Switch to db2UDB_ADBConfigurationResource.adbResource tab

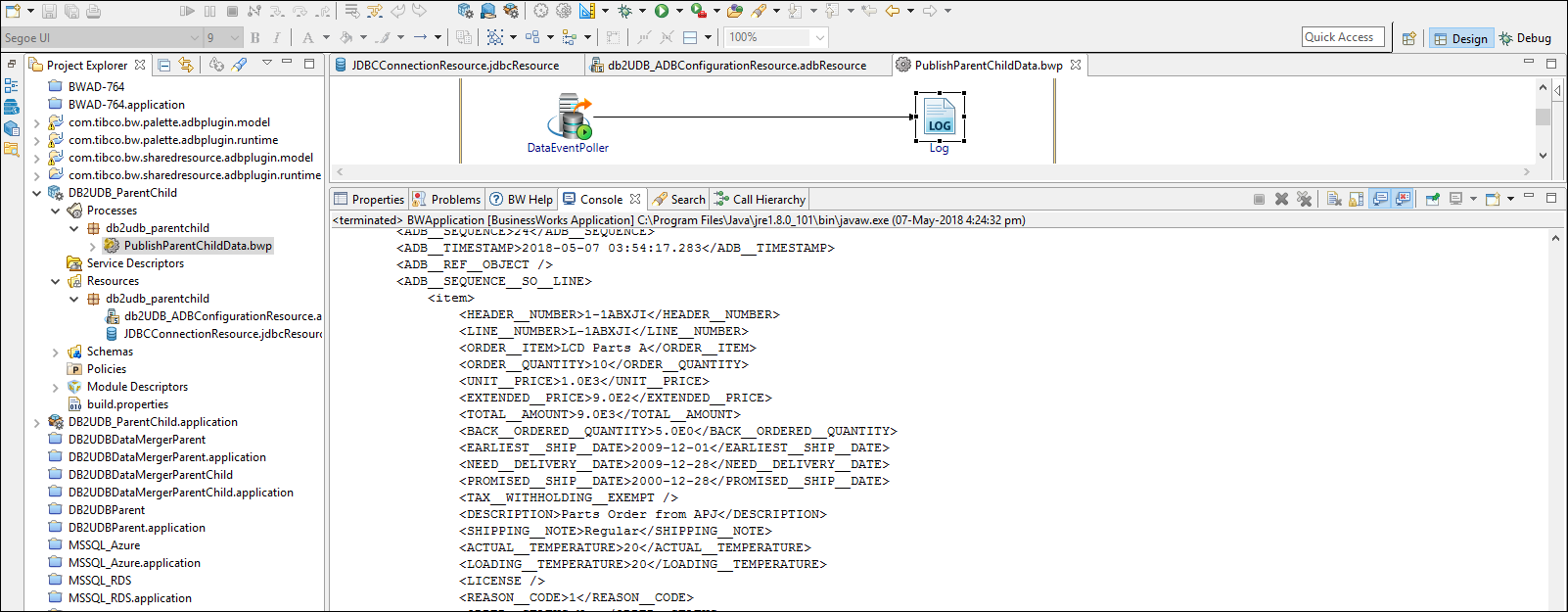click(736, 66)
